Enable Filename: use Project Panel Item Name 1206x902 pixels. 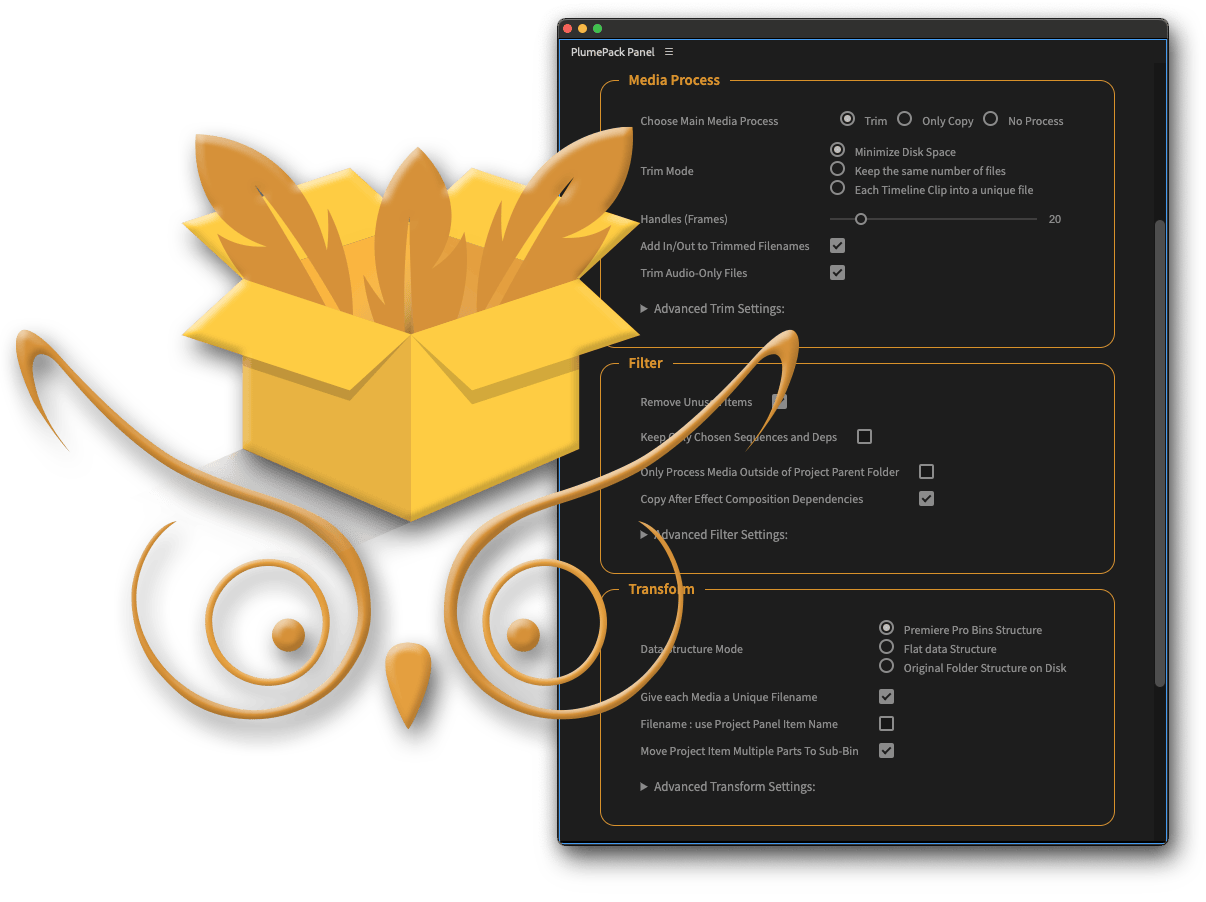(x=886, y=724)
